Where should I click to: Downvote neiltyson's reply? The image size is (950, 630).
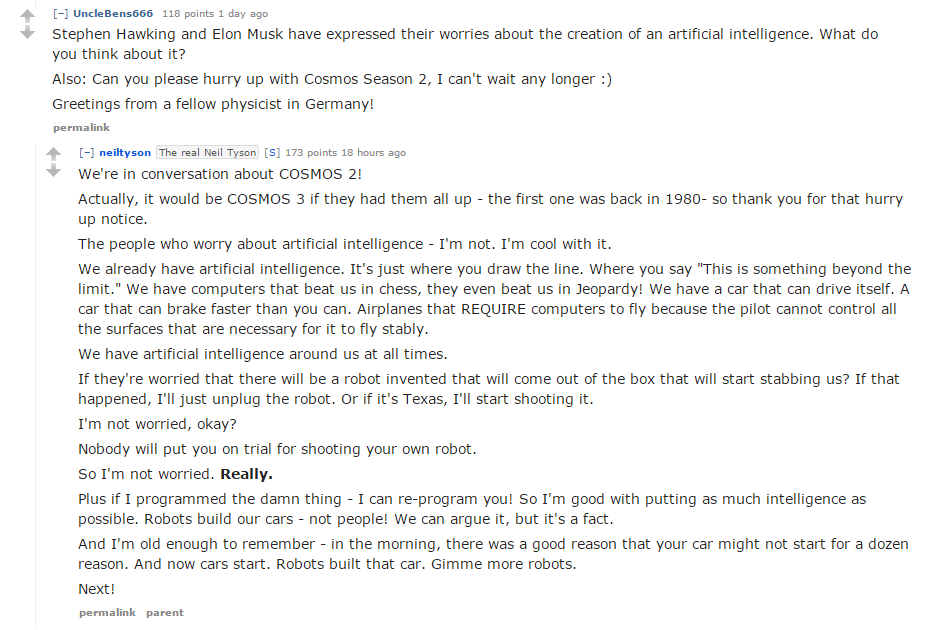(x=54, y=171)
